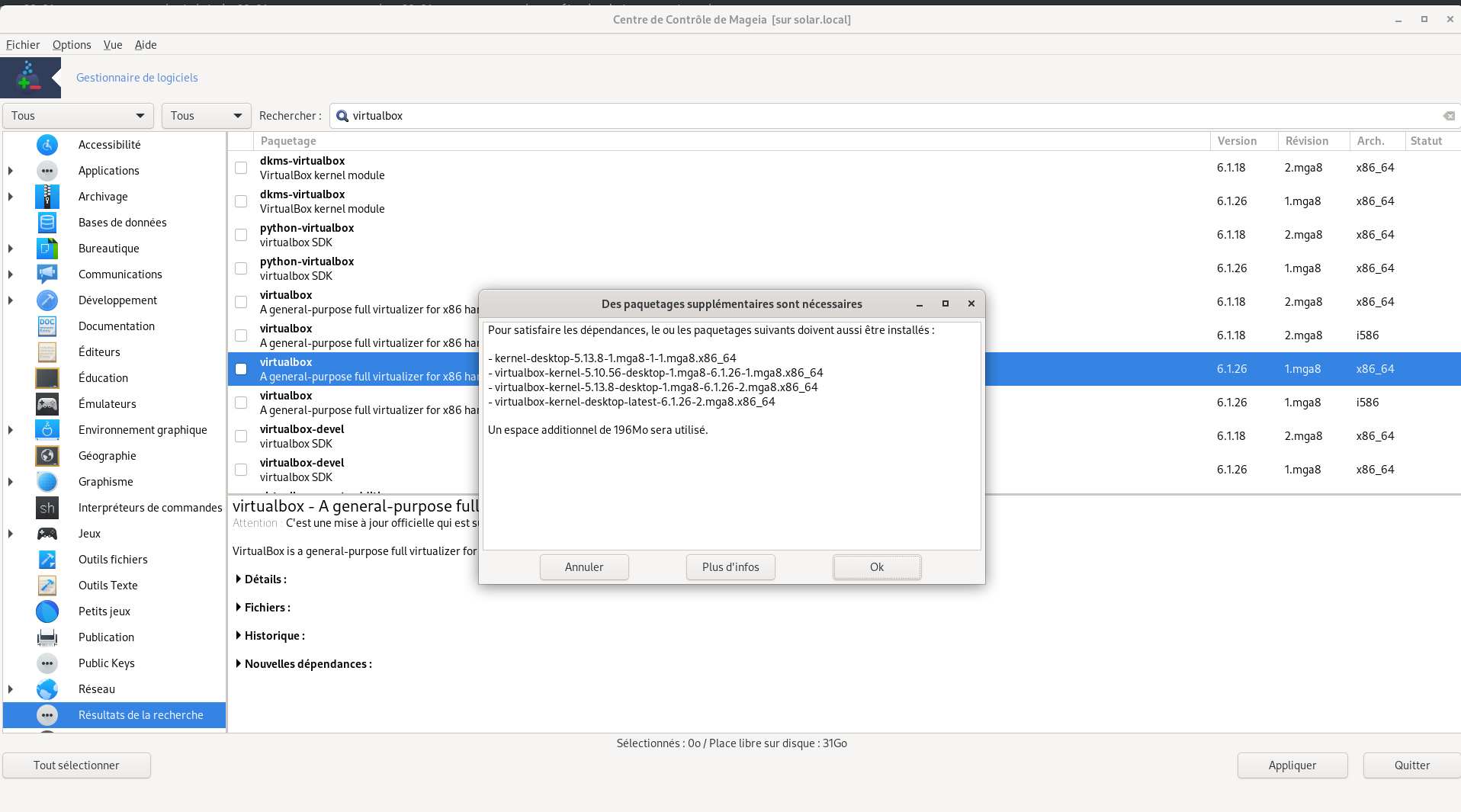Check virtualbox-devel 6.1.26 checkbox
Image resolution: width=1461 pixels, height=812 pixels.
point(241,470)
